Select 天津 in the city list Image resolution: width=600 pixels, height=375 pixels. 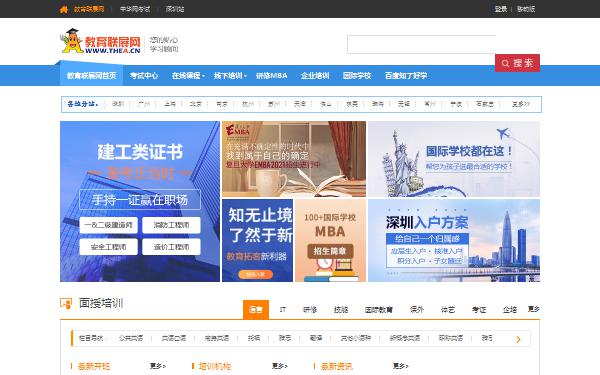(300, 104)
